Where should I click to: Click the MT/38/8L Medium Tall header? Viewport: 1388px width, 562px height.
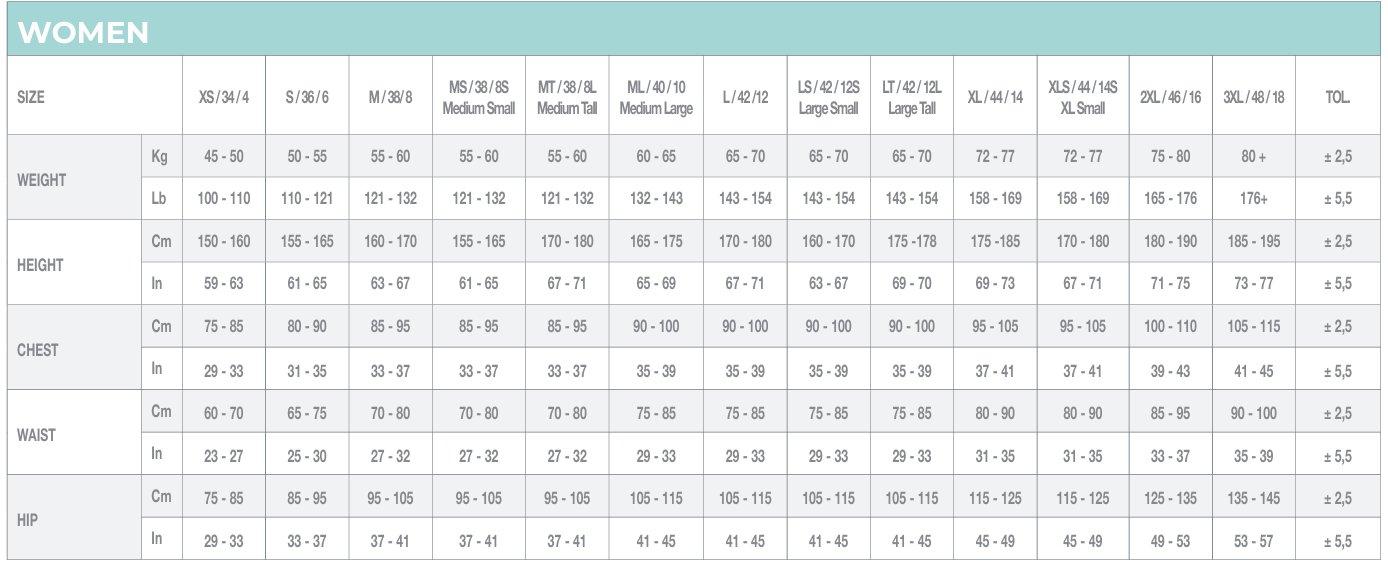point(567,97)
